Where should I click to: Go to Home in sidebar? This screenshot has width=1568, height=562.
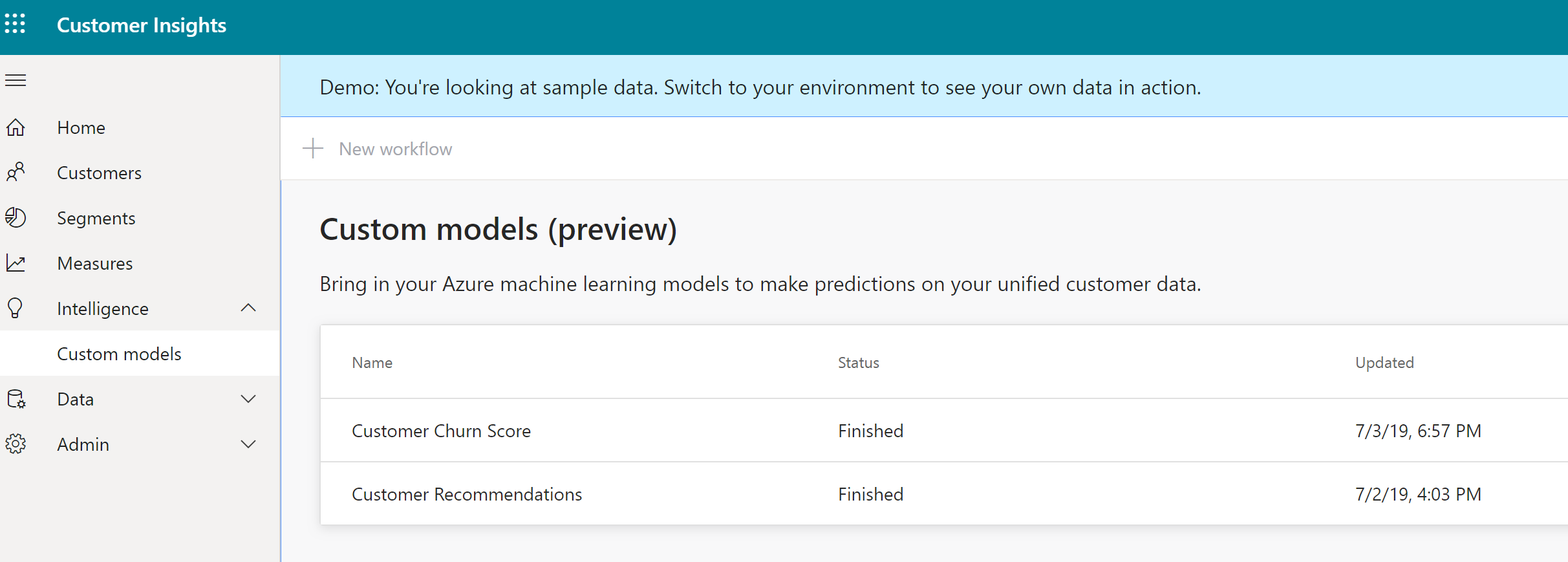[x=81, y=127]
